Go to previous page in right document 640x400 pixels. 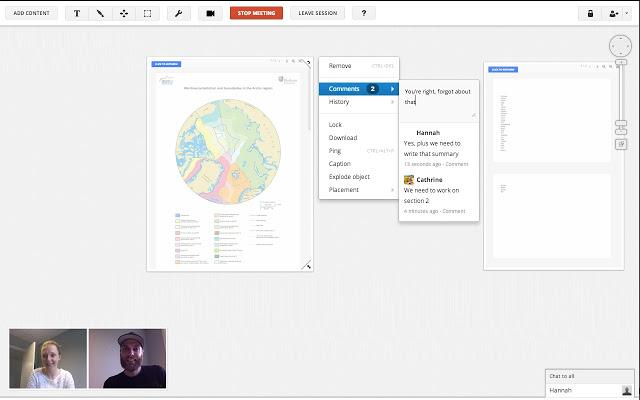[590, 67]
